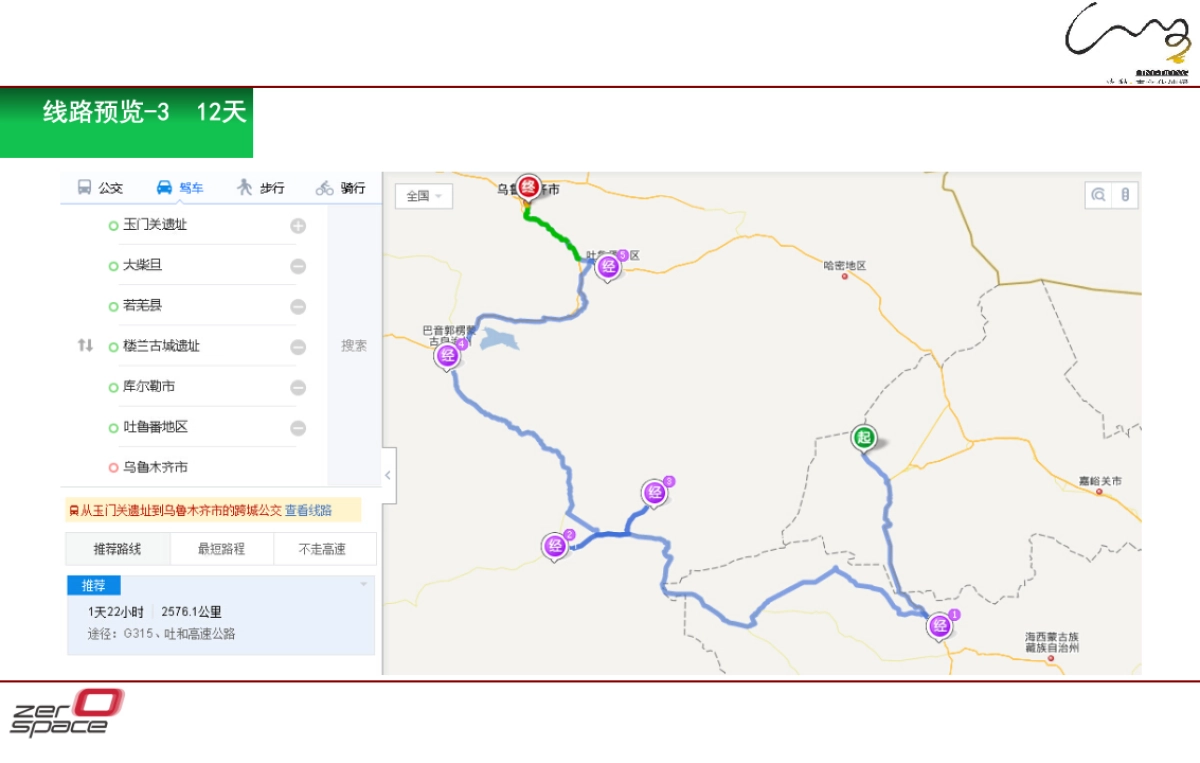Delete the 楼兰古城遗址 stop using its minus icon
The width and height of the screenshot is (1200, 763).
pos(298,347)
